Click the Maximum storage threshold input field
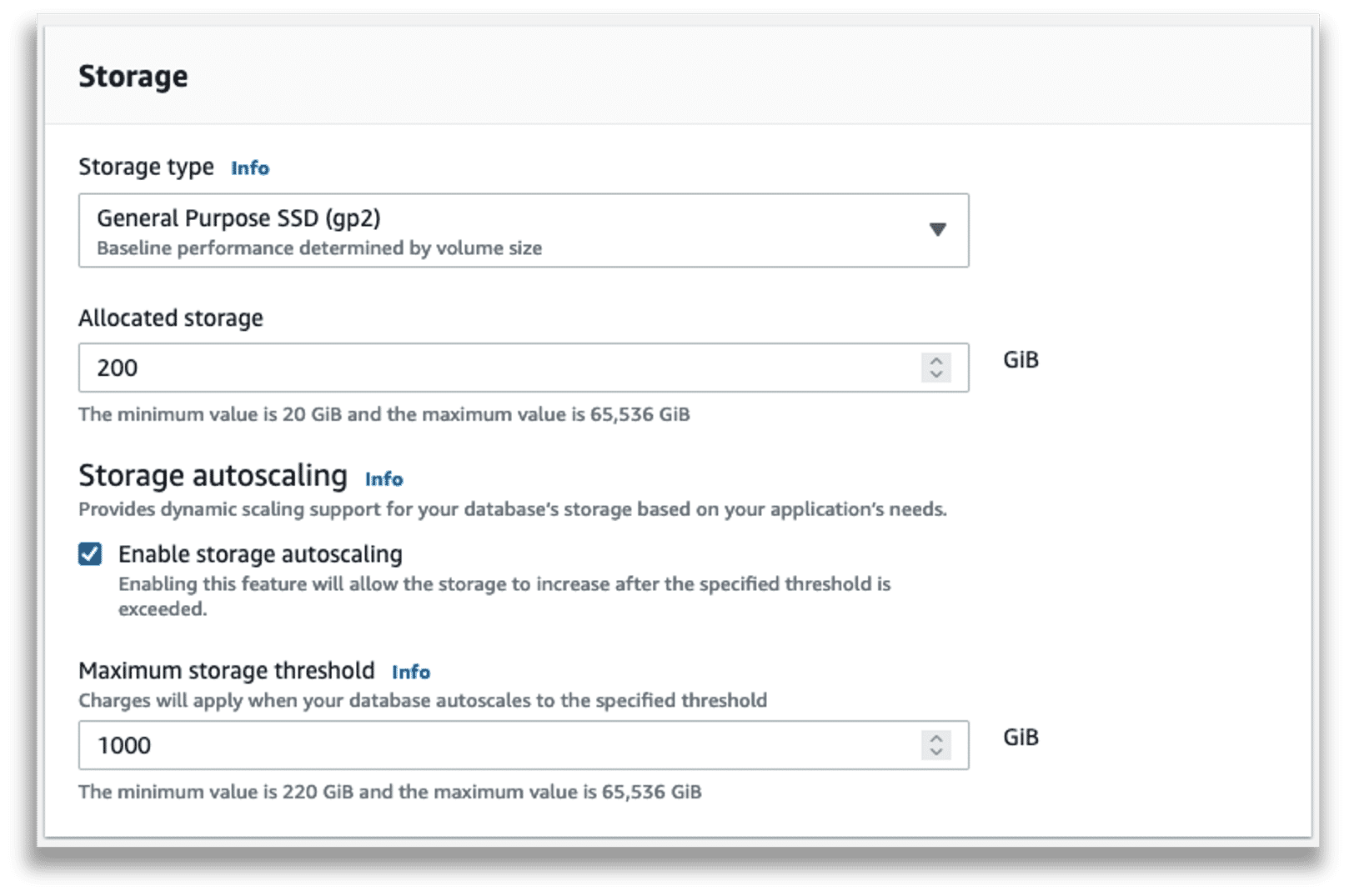 click(x=524, y=745)
